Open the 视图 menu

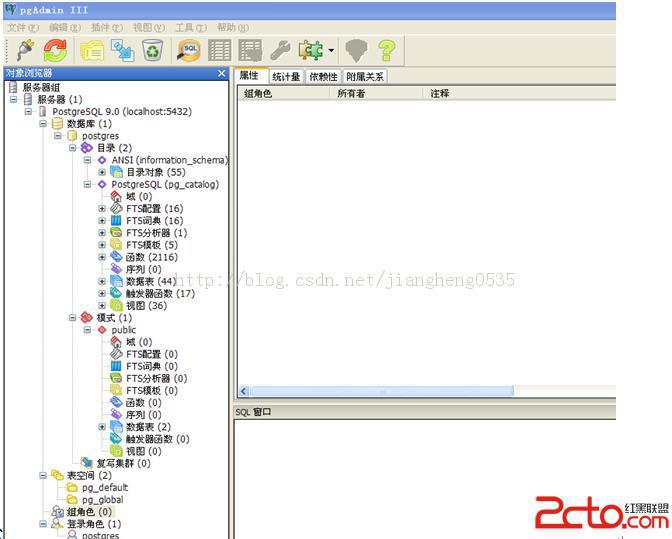[149, 28]
